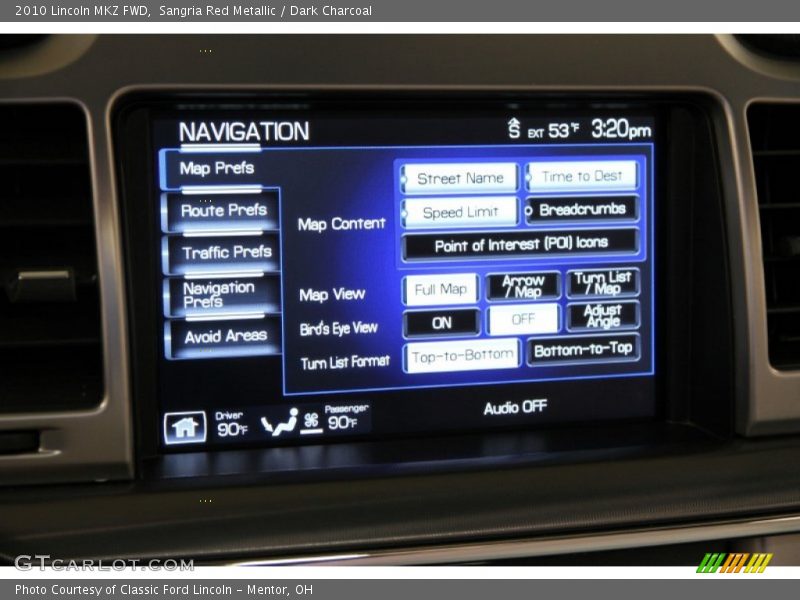The width and height of the screenshot is (800, 600).
Task: Open the Map Prefs tab
Action: pyautogui.click(x=217, y=168)
